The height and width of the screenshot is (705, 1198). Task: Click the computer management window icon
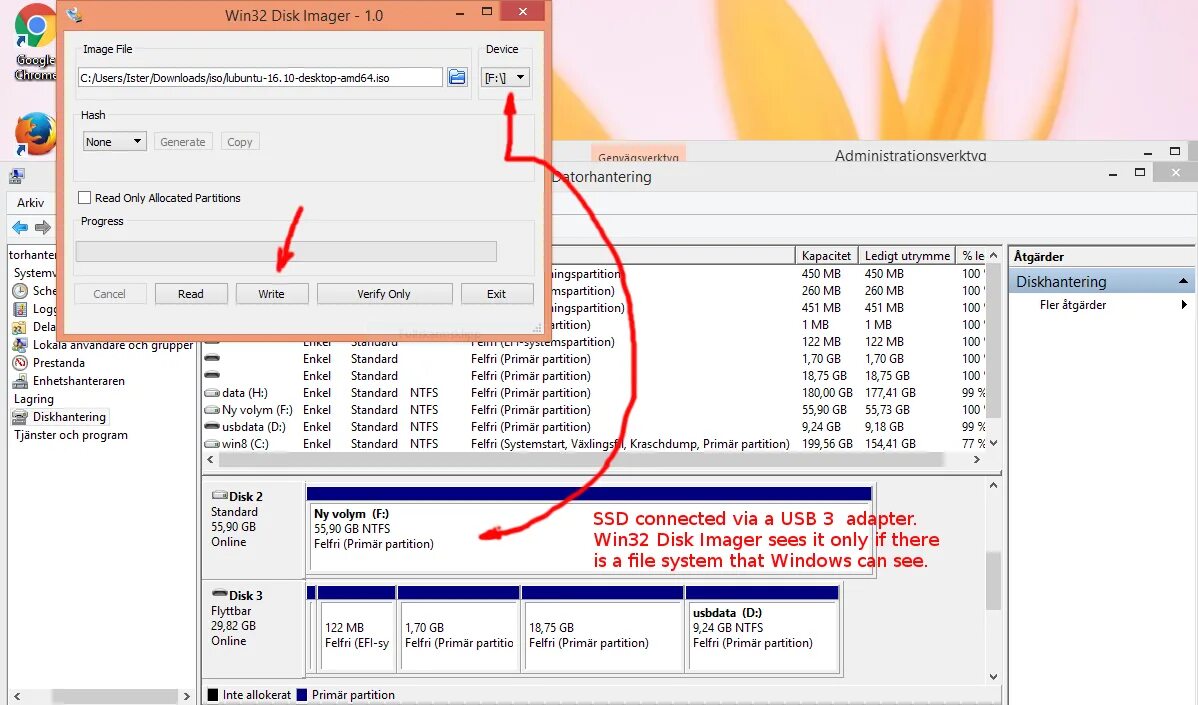click(x=16, y=176)
